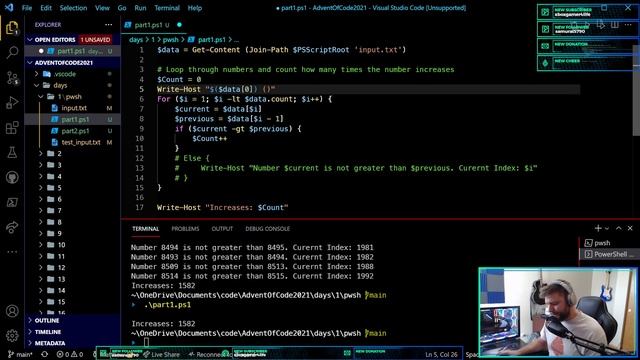The width and height of the screenshot is (640, 360).
Task: Collapse the days folder
Action: [x=73, y=85]
